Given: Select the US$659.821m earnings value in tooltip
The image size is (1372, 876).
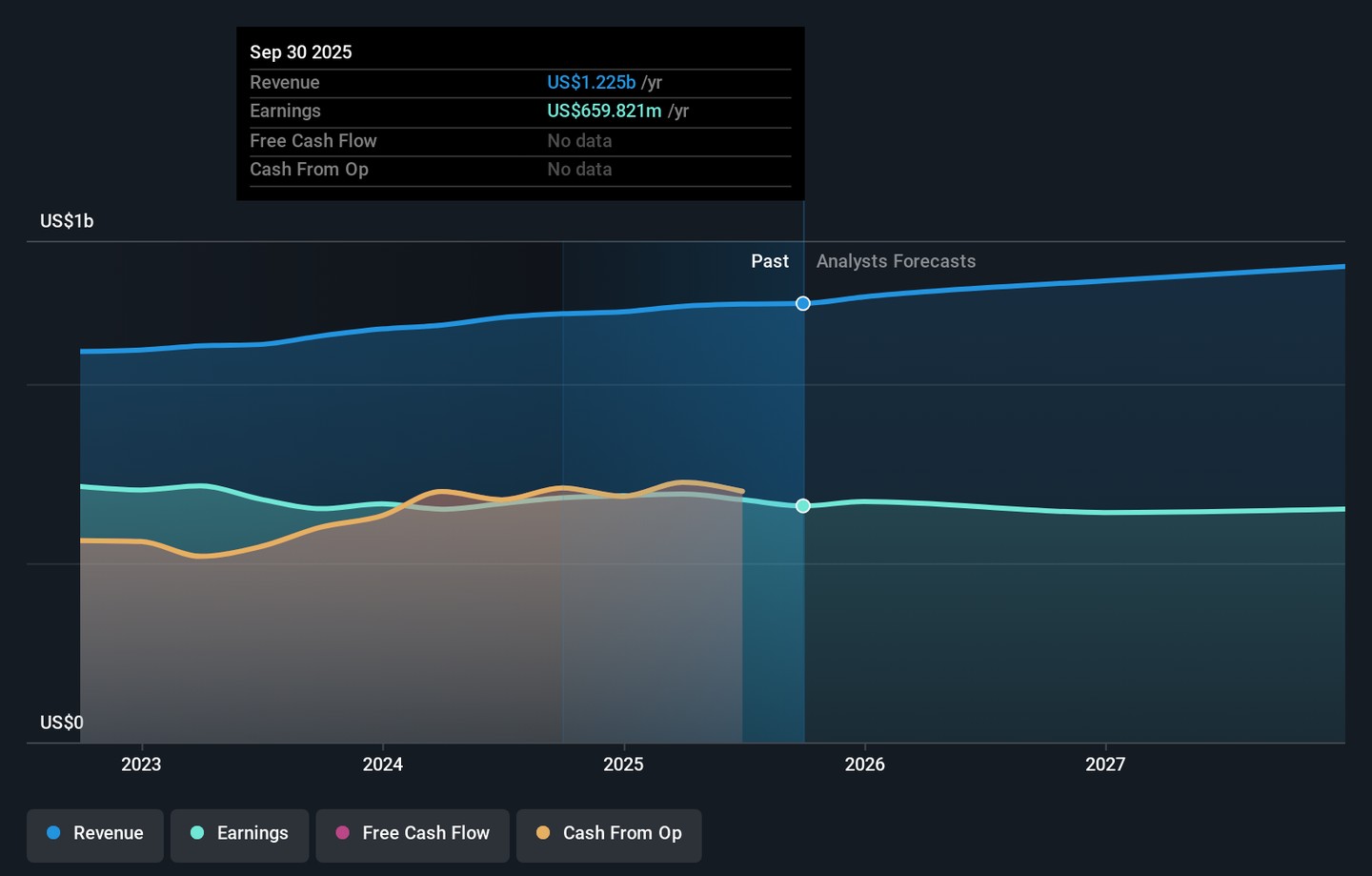Looking at the screenshot, I should [604, 112].
